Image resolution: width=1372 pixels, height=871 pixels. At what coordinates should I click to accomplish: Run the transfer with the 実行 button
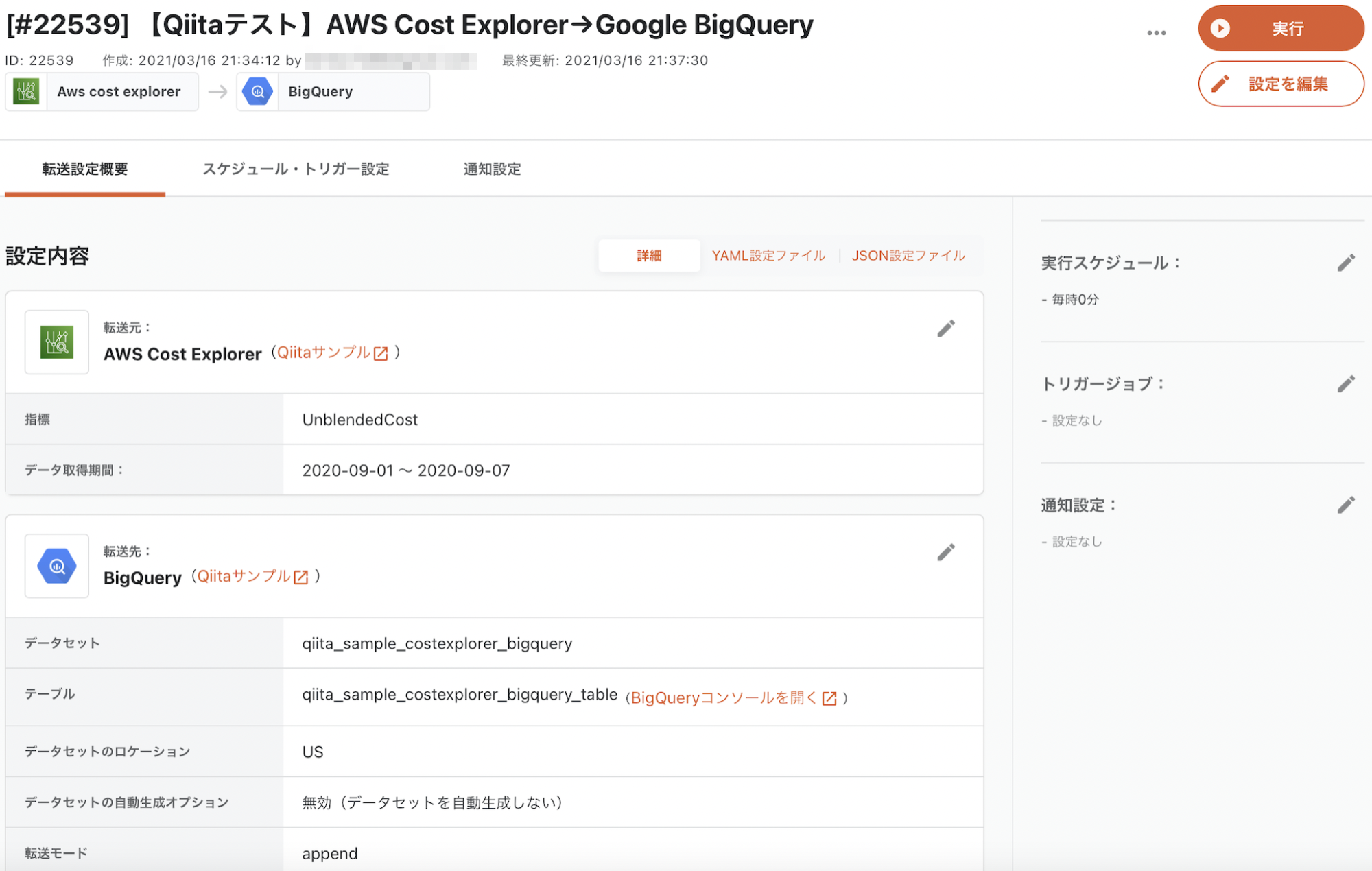[1281, 28]
